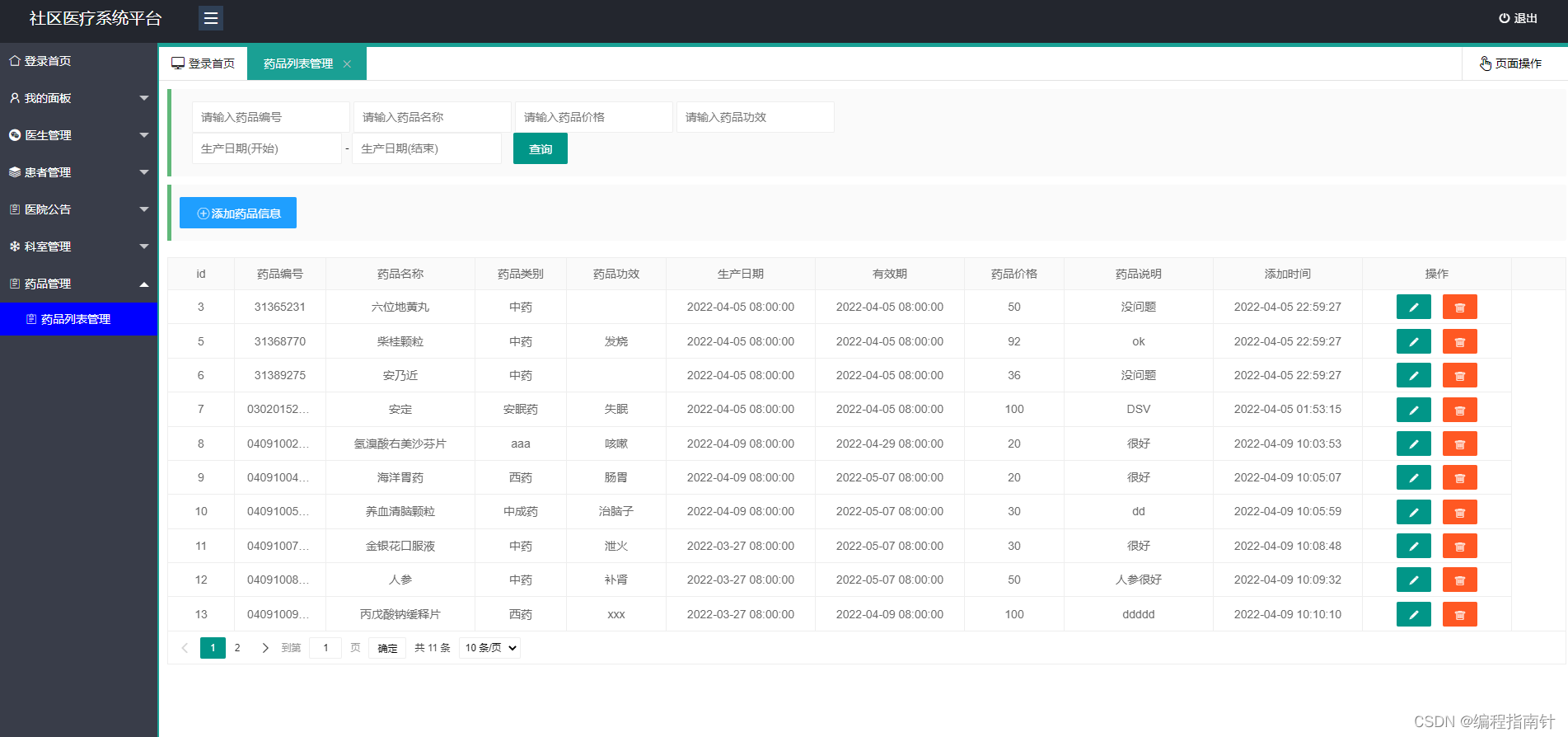Focus the 请输入药品价格 input field
The image size is (1568, 737).
(594, 117)
